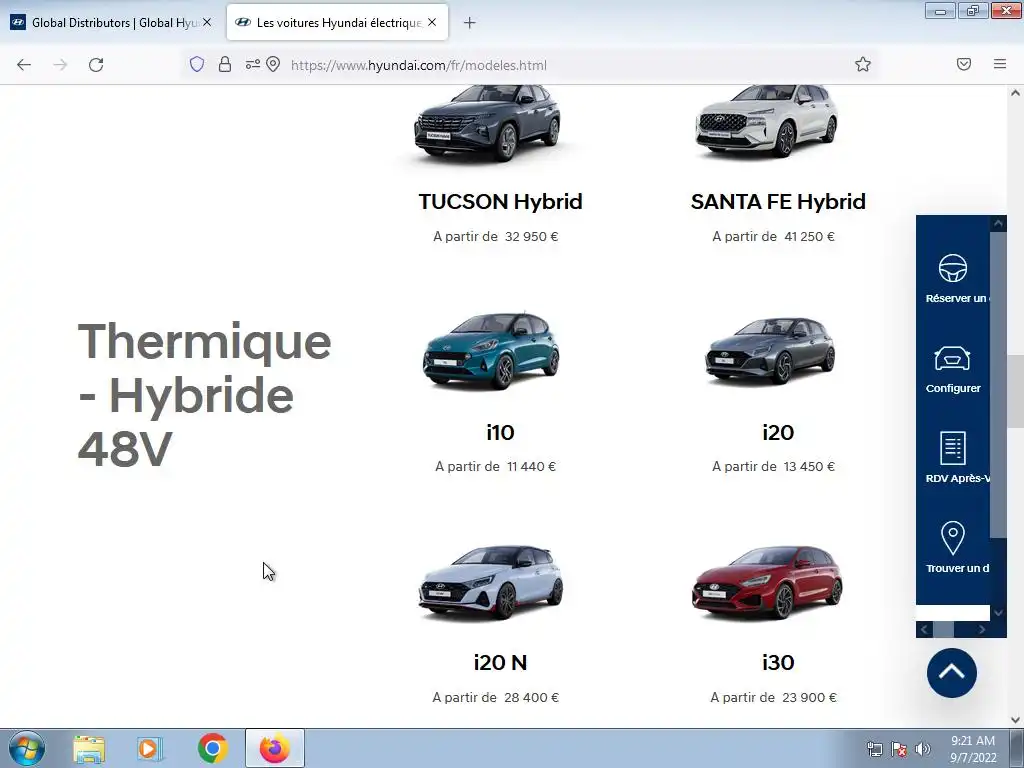Close the Les voitures Hyundai tab
The image size is (1024, 768).
[432, 22]
